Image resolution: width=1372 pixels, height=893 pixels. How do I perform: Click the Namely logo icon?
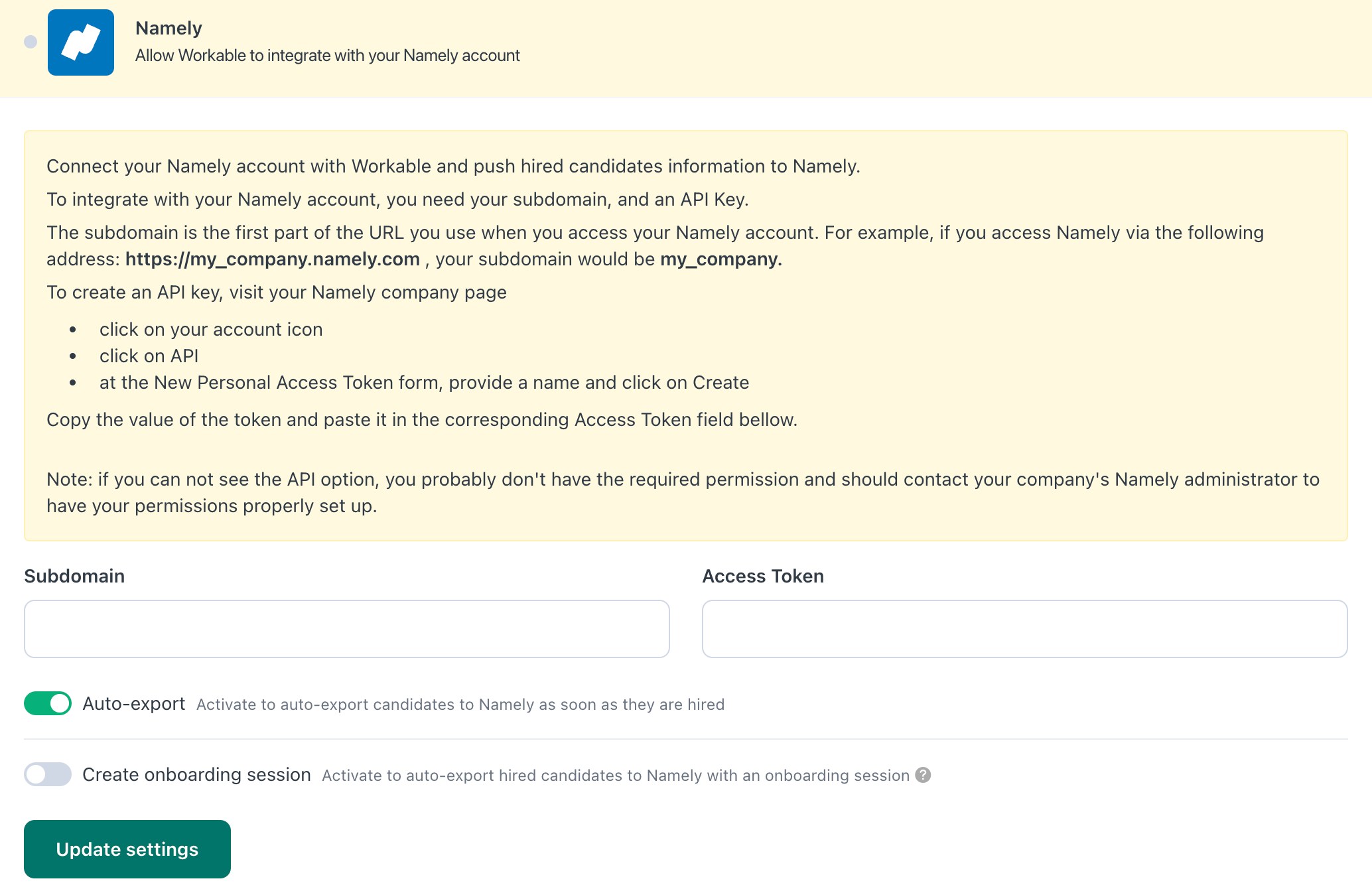pyautogui.click(x=81, y=42)
